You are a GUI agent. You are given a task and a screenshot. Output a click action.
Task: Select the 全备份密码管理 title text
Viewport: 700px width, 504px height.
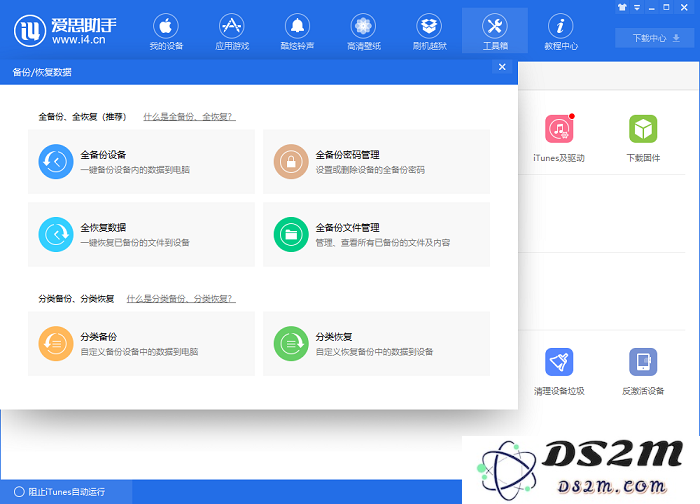tap(347, 155)
